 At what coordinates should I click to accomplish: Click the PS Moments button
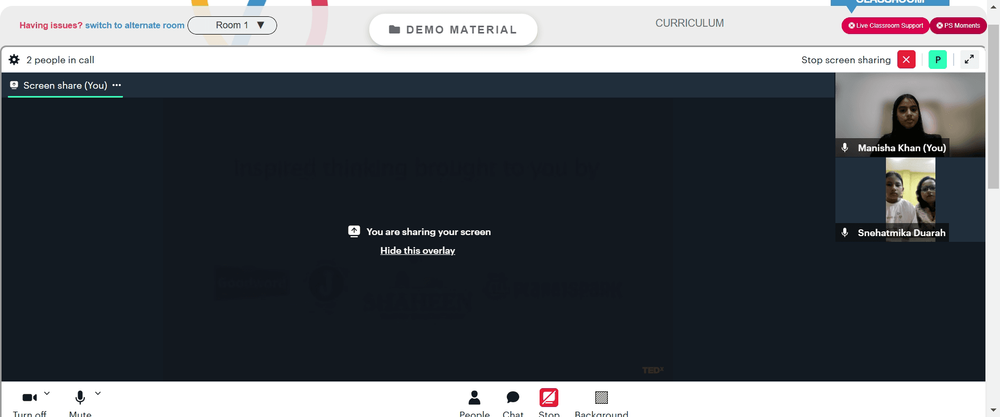pos(958,26)
